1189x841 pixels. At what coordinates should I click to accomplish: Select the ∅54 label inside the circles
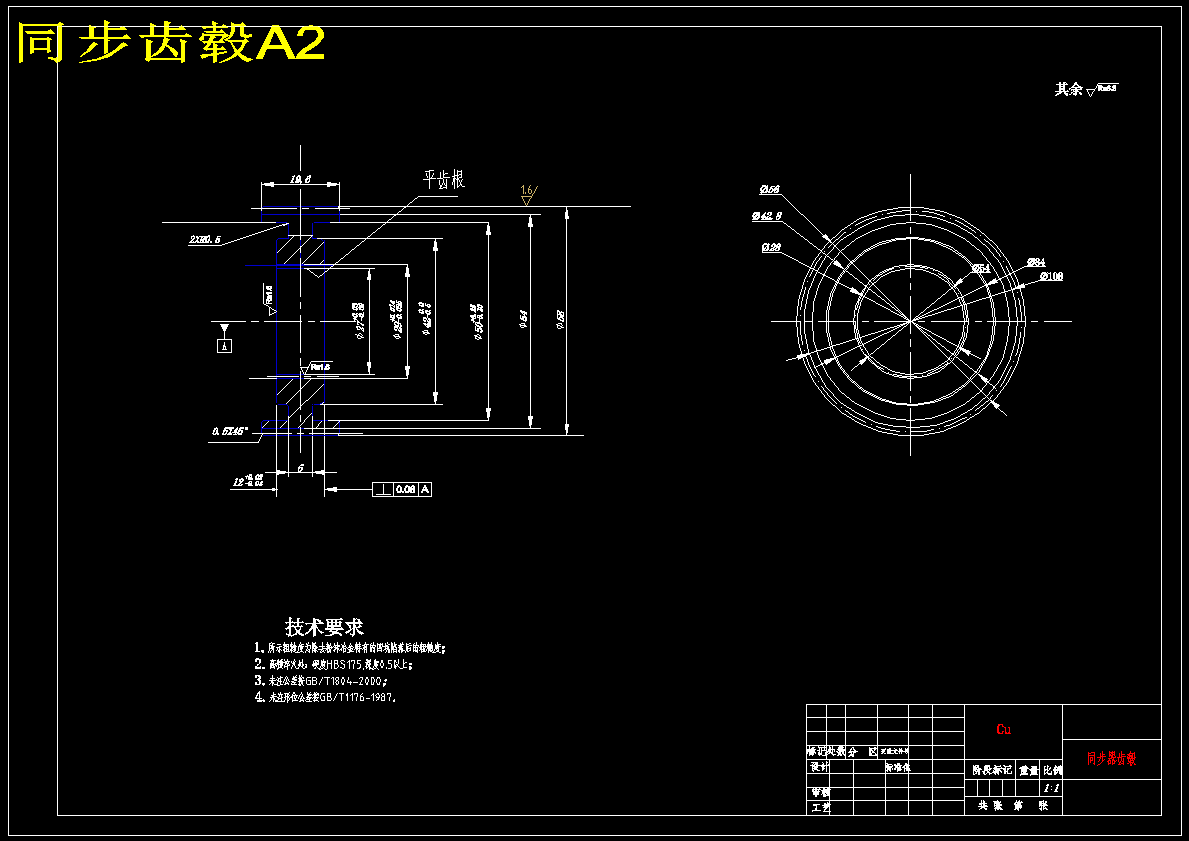(981, 268)
